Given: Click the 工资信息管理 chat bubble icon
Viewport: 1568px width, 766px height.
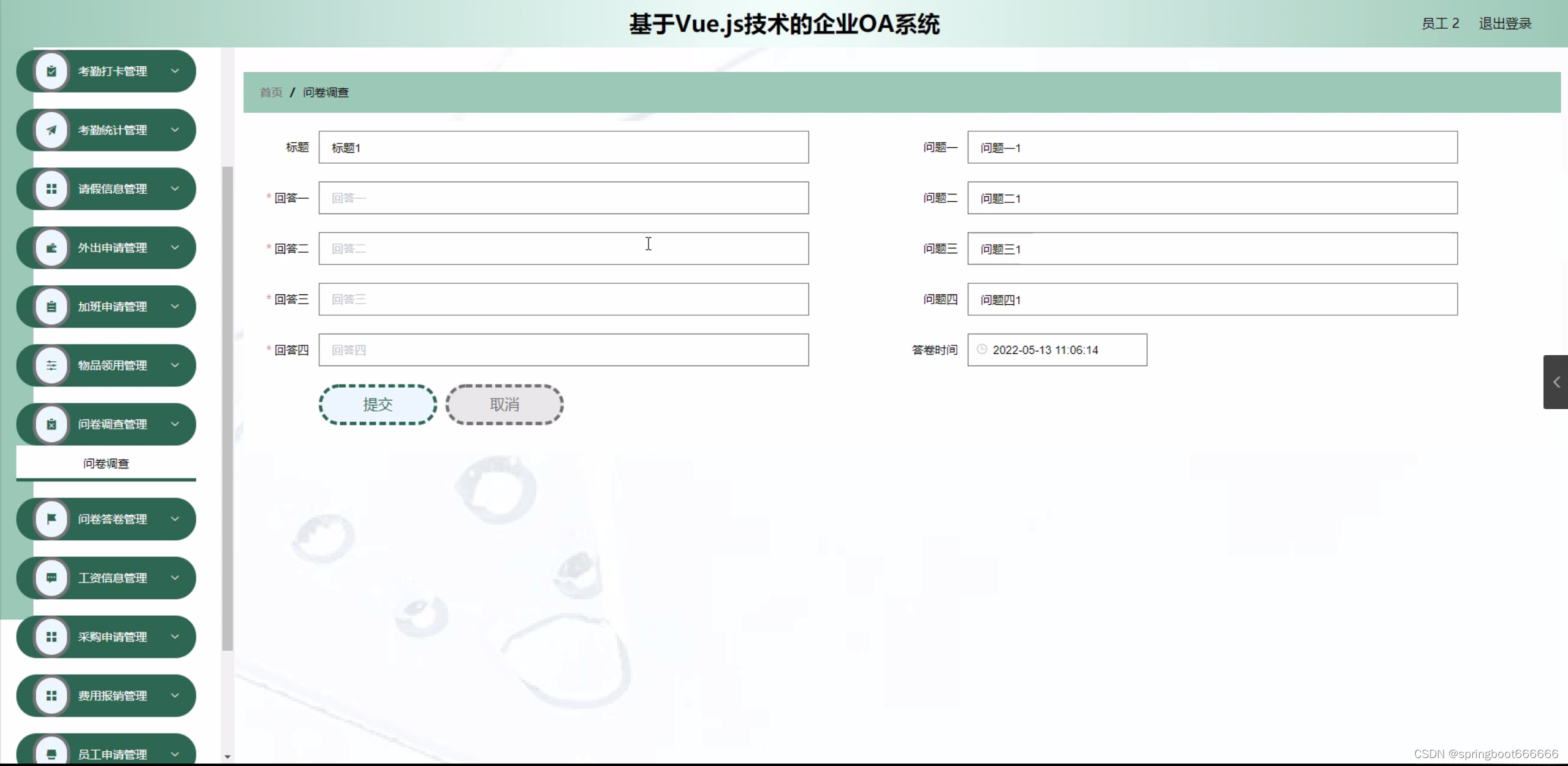Looking at the screenshot, I should [x=51, y=578].
